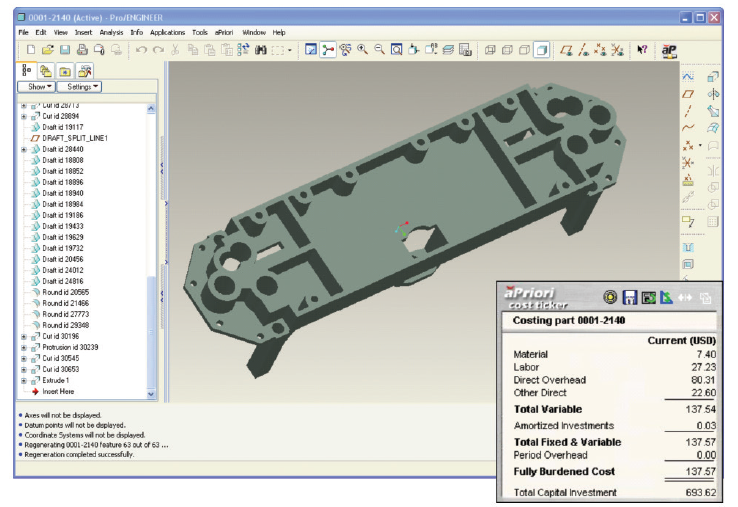
Task: Toggle datum axes display
Action: tap(583, 49)
